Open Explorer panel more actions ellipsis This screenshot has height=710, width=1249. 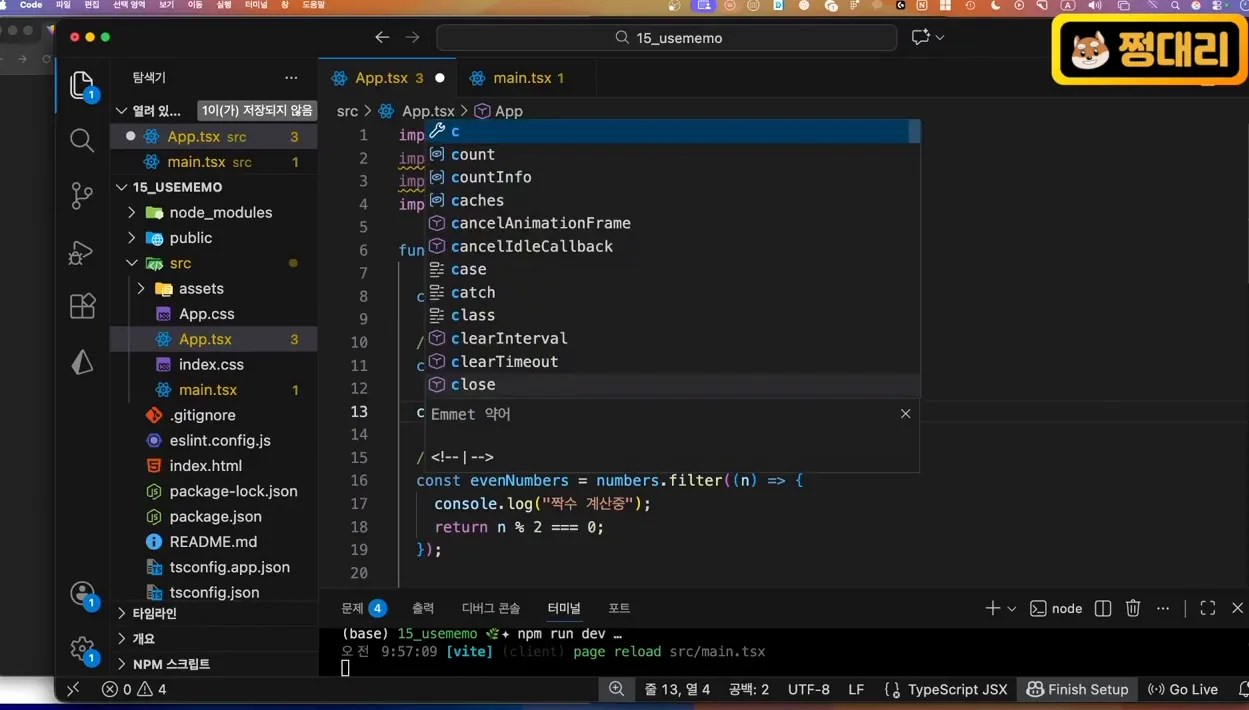click(x=291, y=77)
